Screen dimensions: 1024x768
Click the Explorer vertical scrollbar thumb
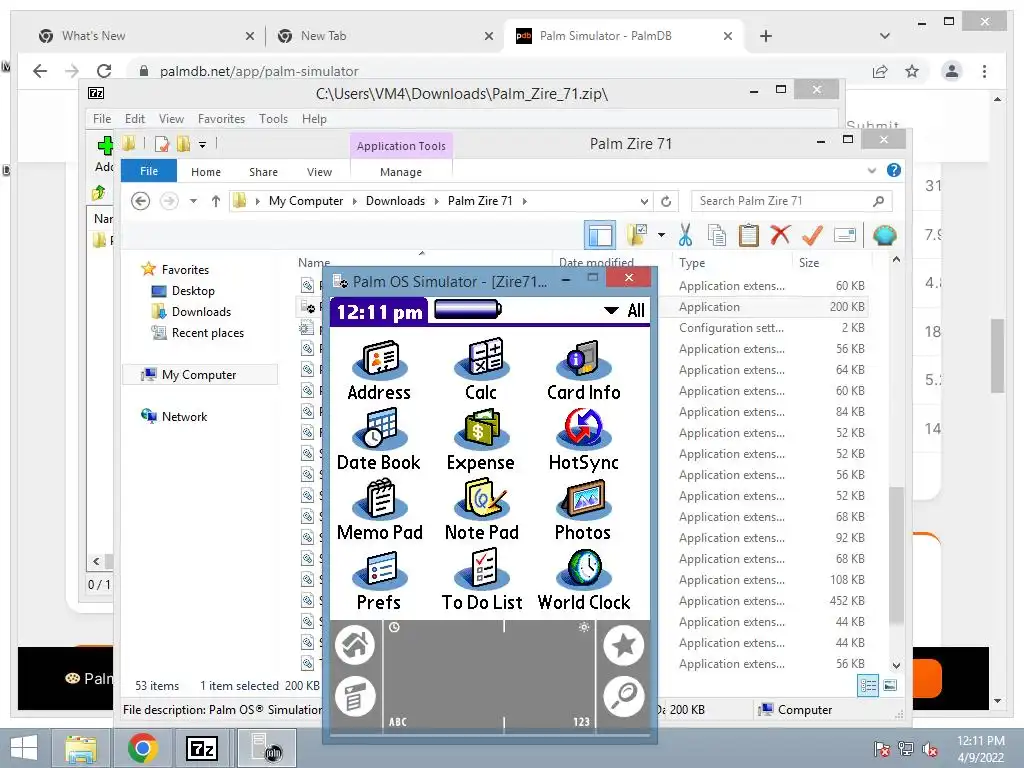[x=897, y=555]
